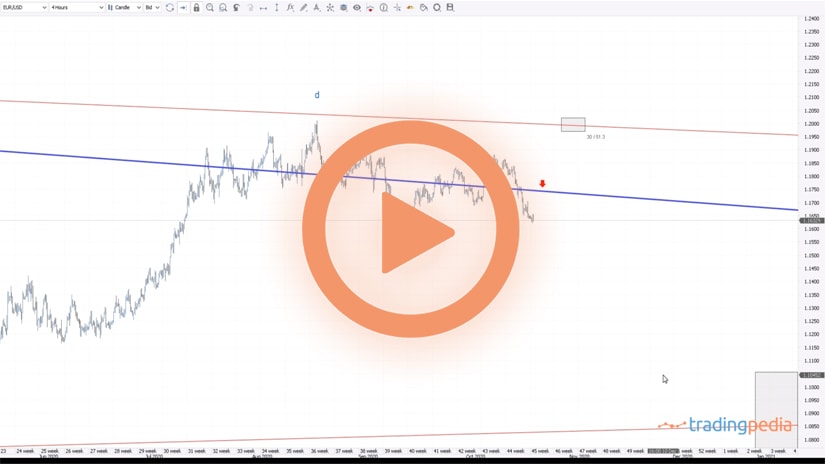Click the crosshair cursor icon

(397, 7)
